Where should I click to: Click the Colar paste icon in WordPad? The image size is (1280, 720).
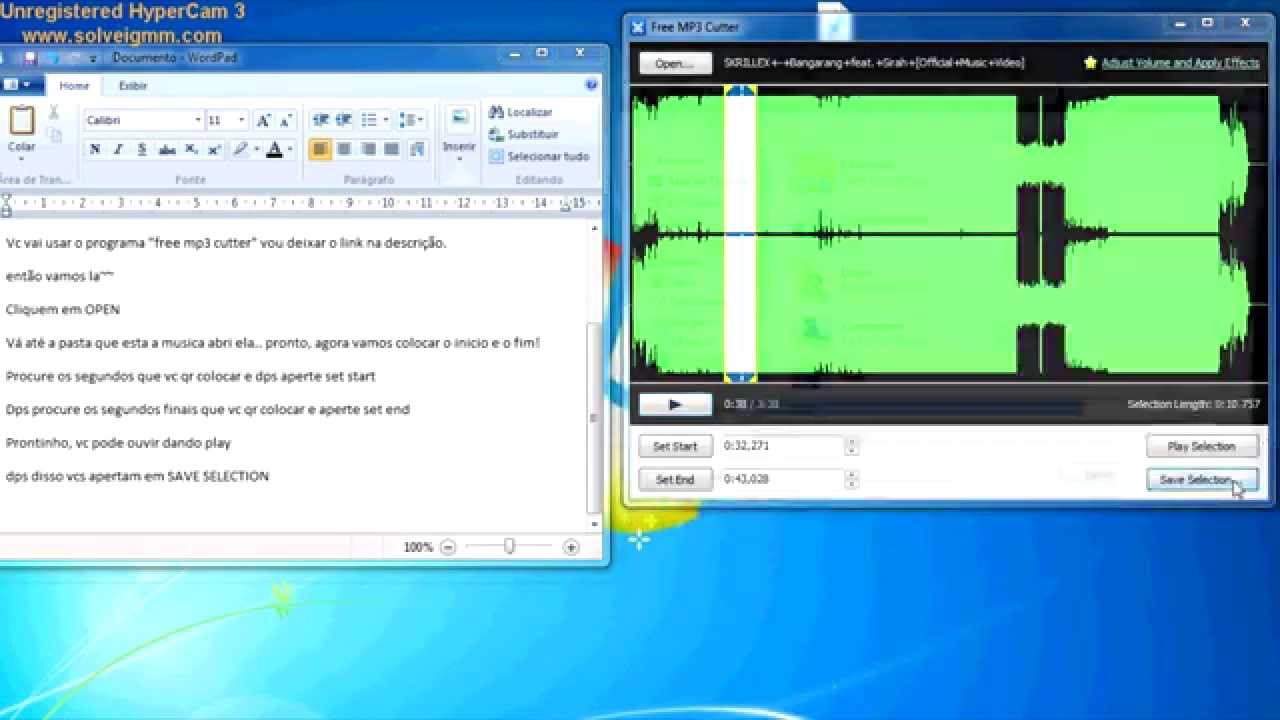tap(21, 120)
